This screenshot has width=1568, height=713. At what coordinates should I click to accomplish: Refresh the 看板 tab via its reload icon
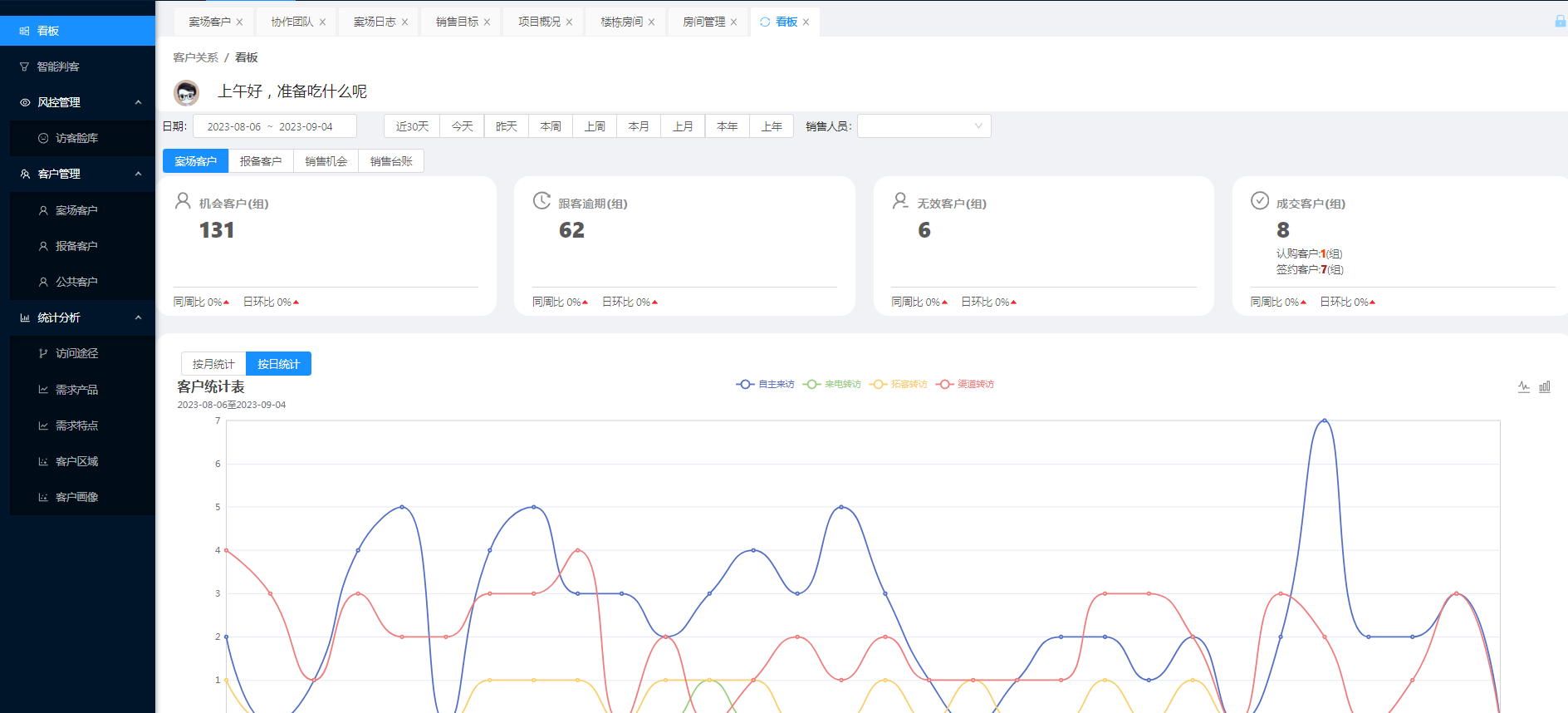click(x=765, y=22)
